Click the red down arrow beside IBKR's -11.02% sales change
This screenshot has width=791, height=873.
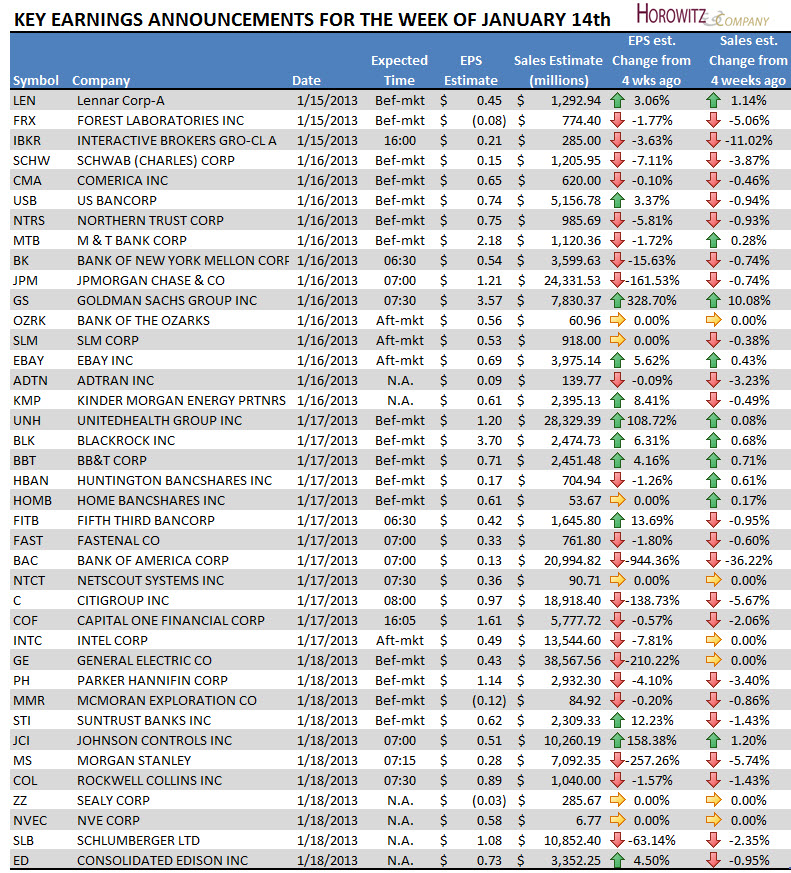(713, 141)
